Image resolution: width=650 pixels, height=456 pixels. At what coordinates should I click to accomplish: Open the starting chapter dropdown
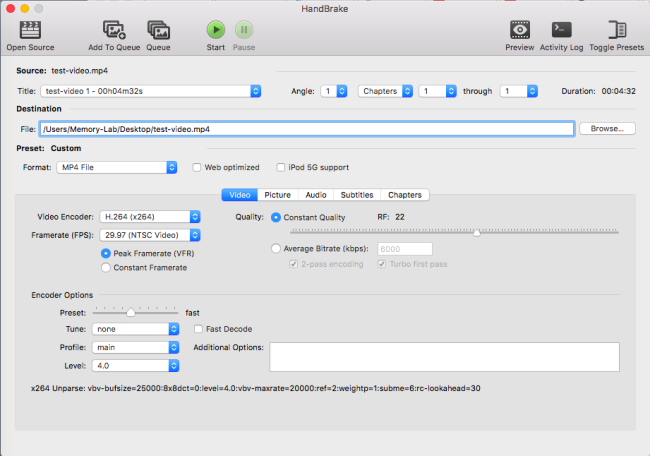pos(437,91)
